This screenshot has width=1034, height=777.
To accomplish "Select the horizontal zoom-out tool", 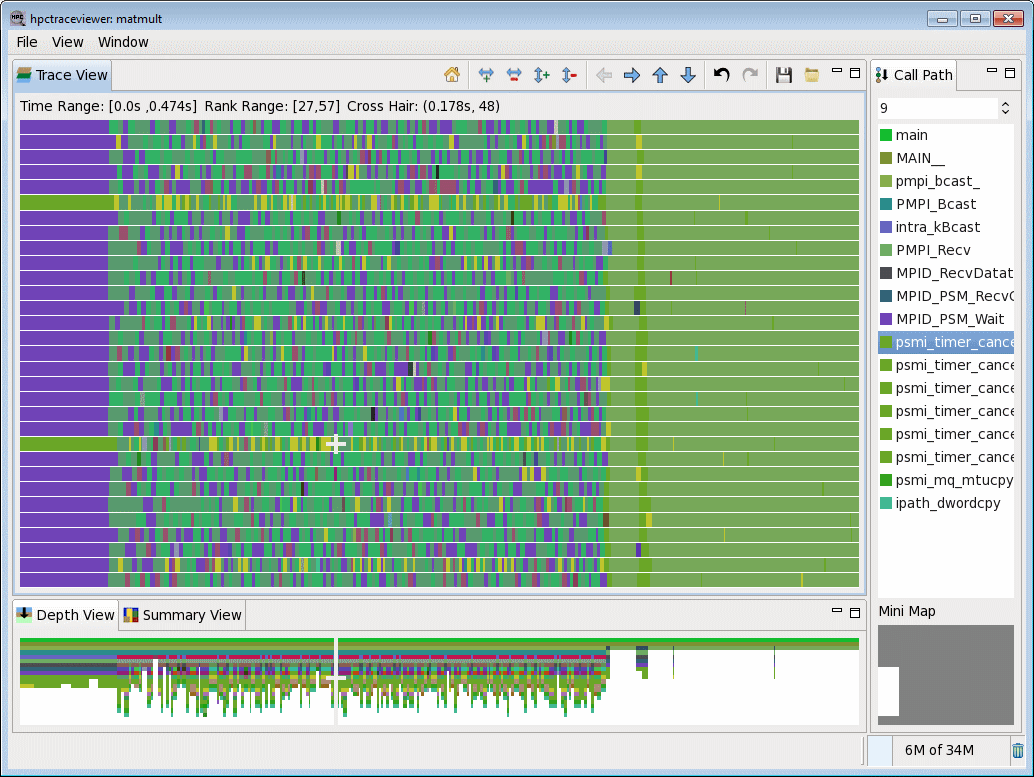I will (x=513, y=75).
